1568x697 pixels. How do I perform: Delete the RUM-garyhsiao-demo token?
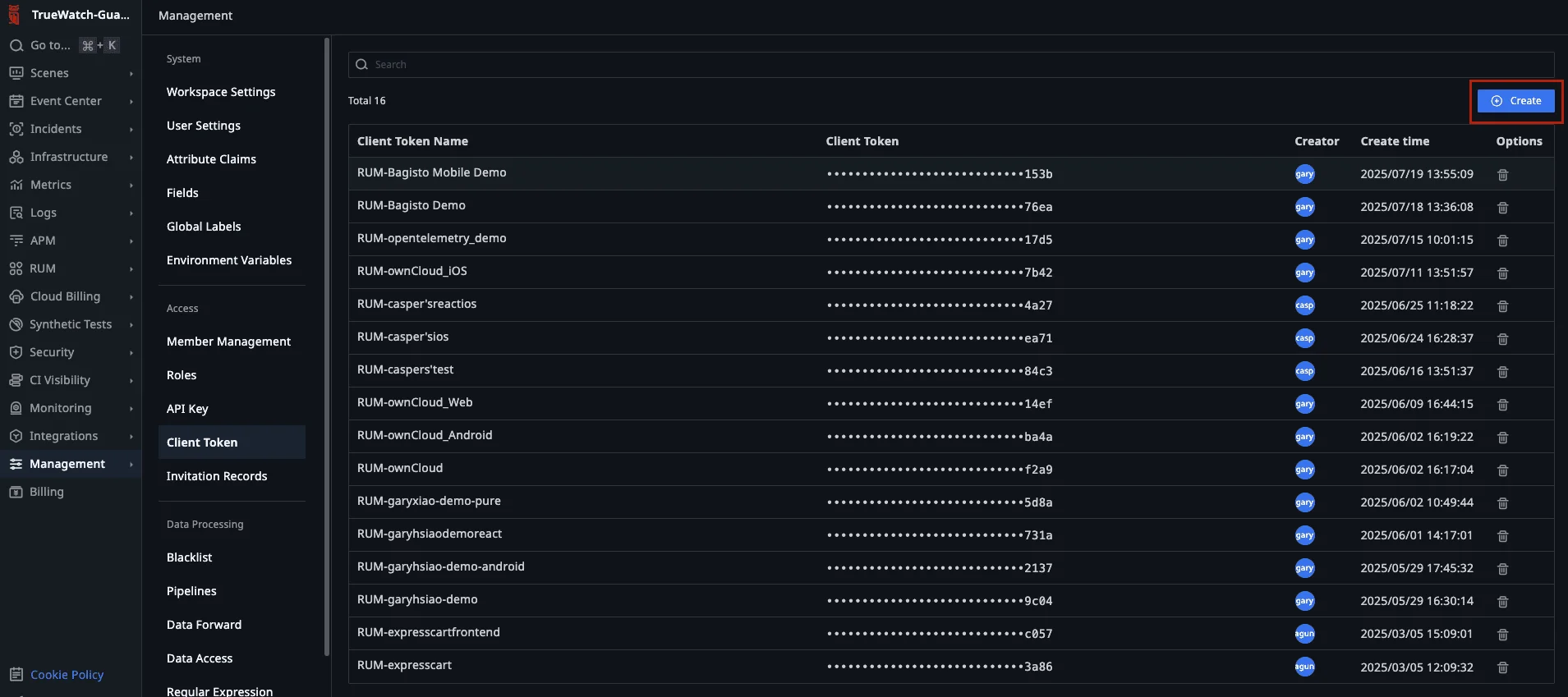(1502, 602)
